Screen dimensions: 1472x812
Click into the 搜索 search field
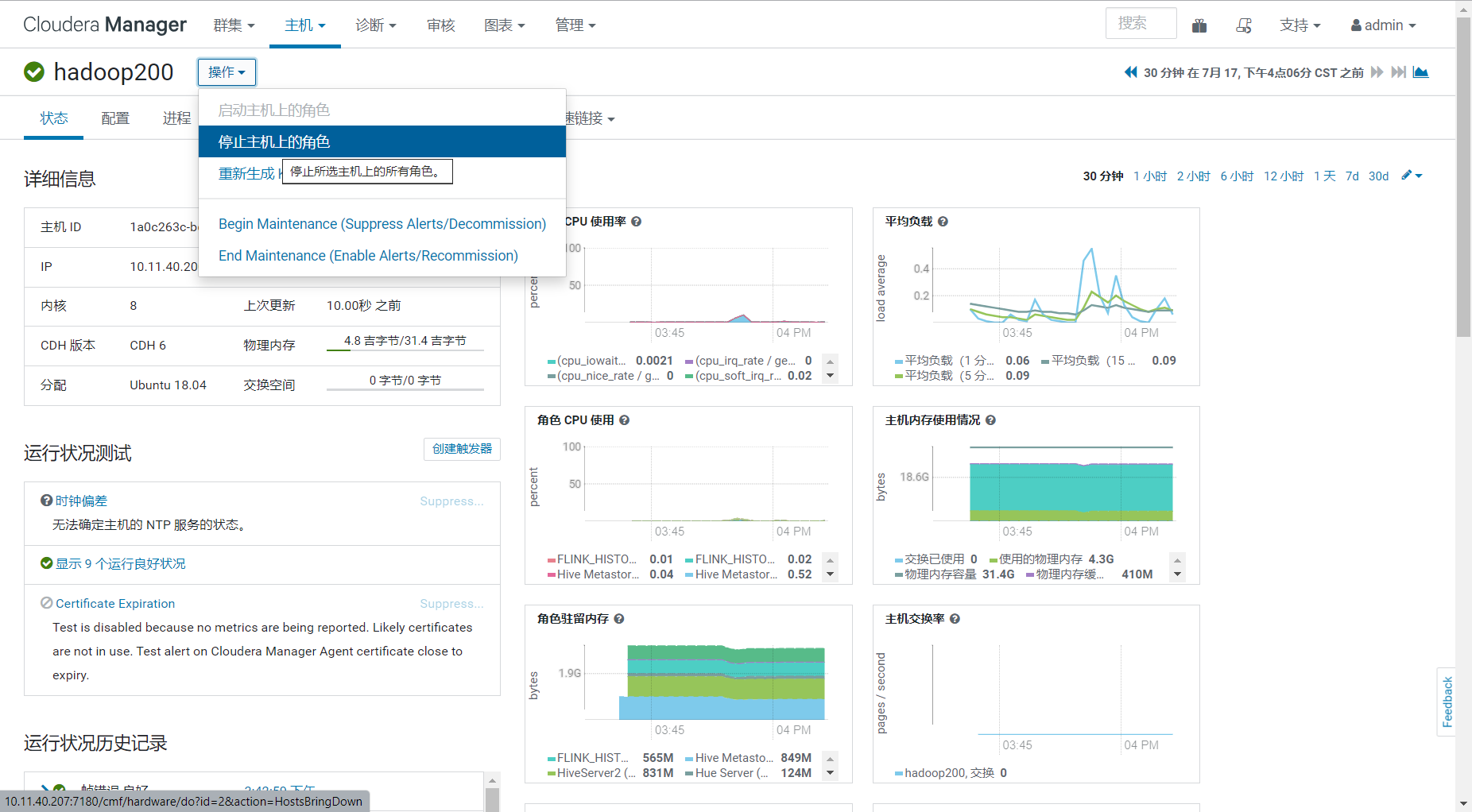pos(1141,24)
